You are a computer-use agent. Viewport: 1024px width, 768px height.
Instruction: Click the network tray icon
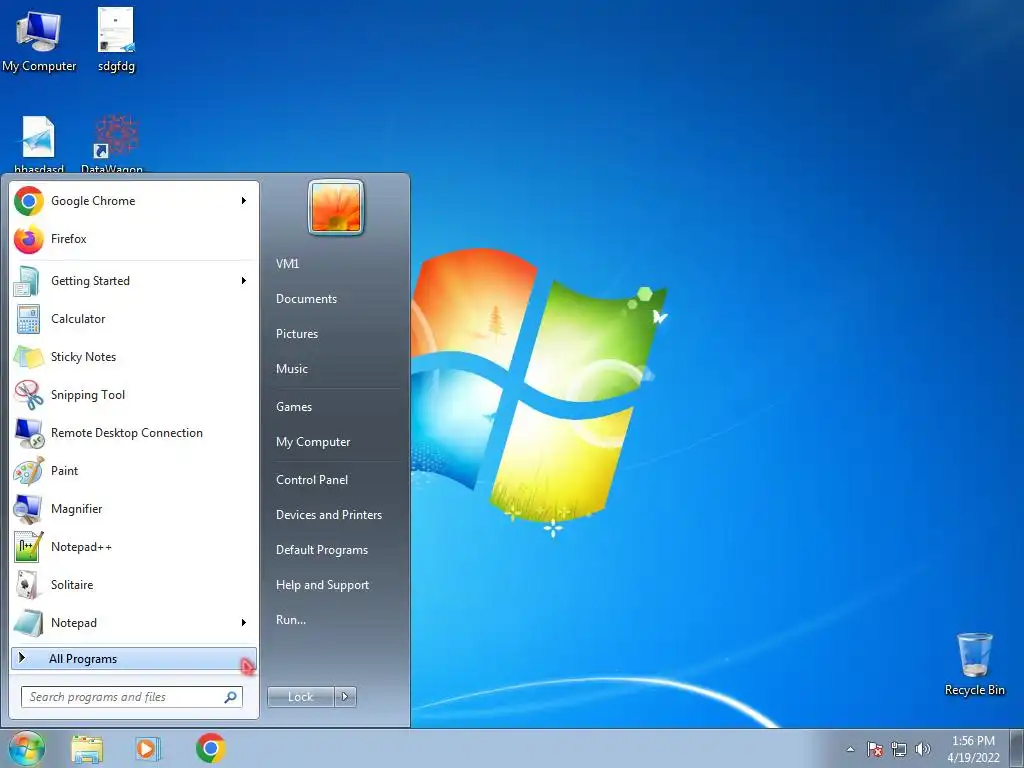899,749
